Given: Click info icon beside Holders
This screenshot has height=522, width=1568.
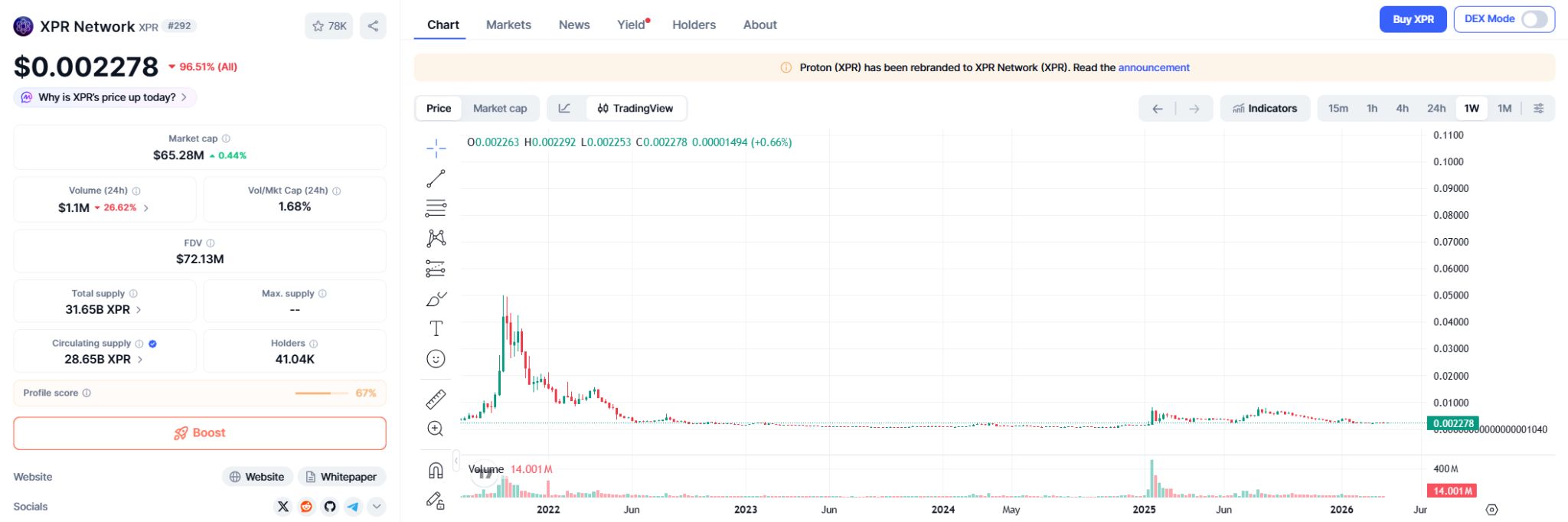Looking at the screenshot, I should pyautogui.click(x=314, y=344).
